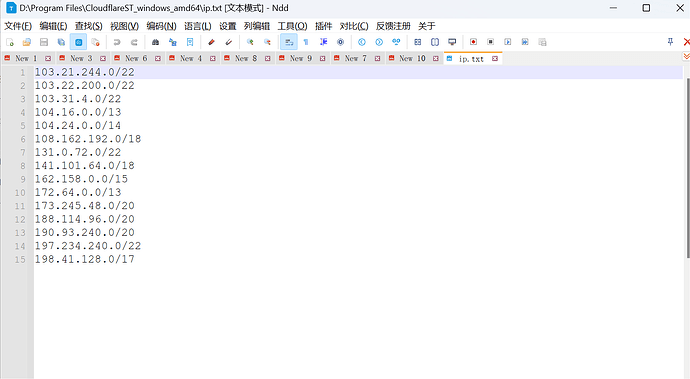
Task: Open the 编辑(E) menu
Action: pos(53,26)
